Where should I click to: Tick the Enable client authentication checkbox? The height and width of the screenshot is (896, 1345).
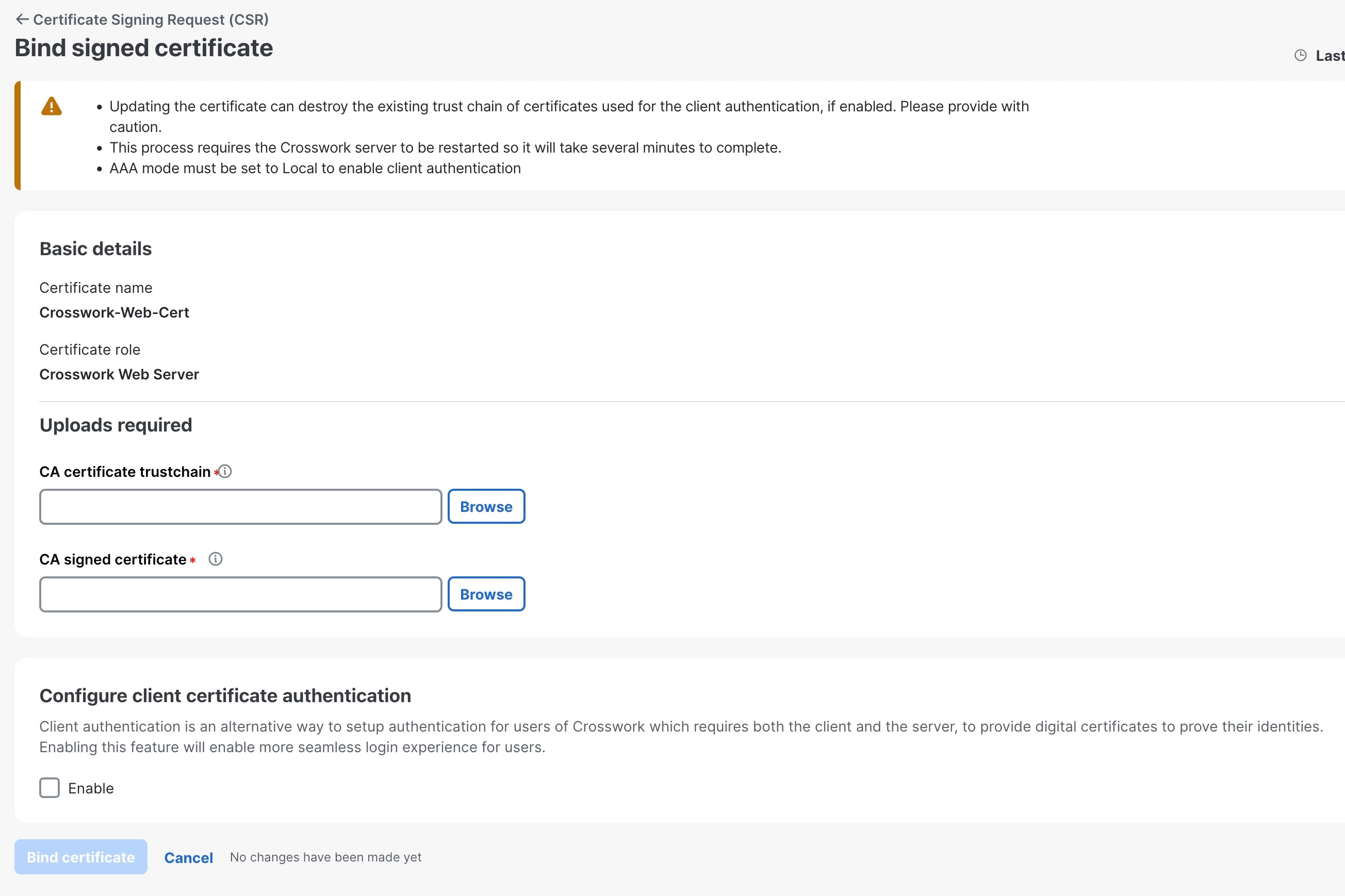[50, 788]
